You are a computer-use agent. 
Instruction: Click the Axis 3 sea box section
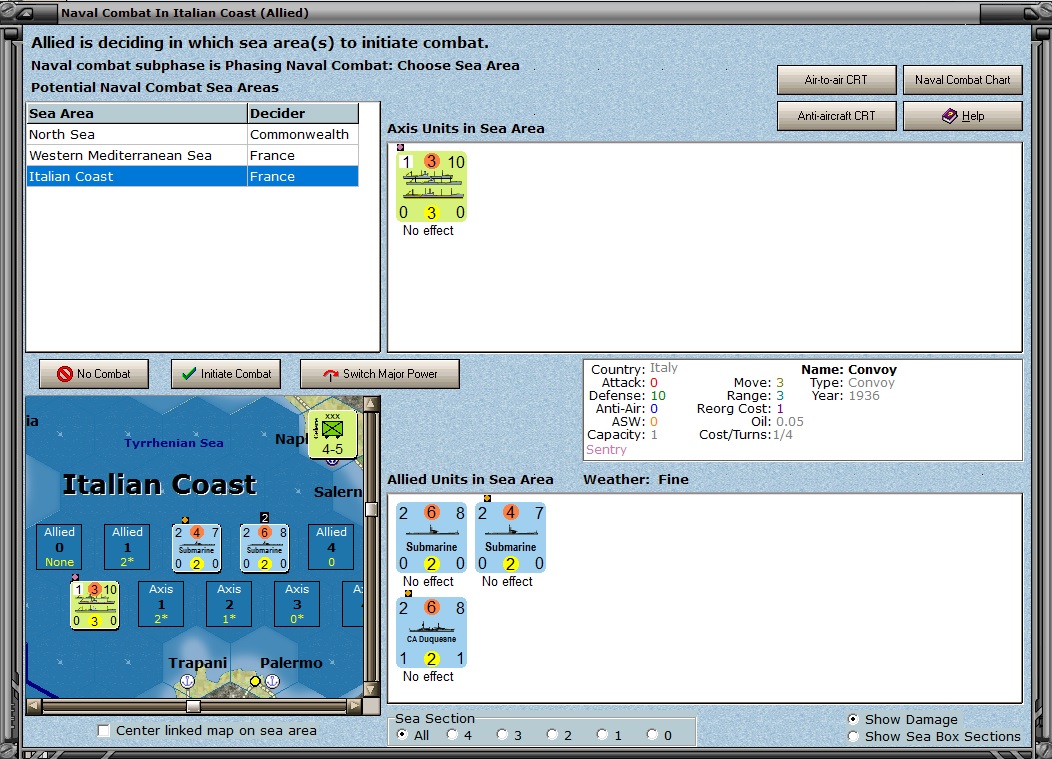pos(297,604)
